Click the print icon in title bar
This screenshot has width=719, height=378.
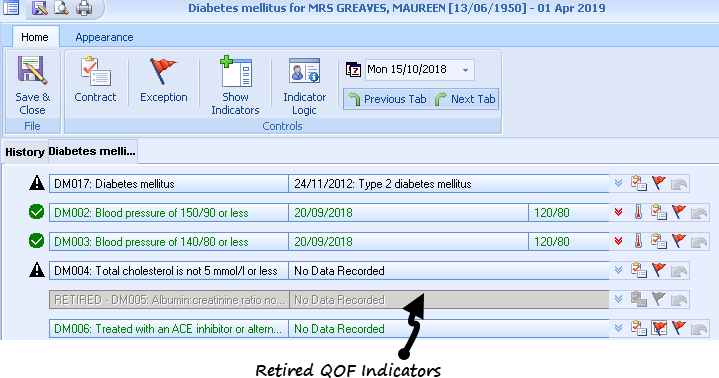point(84,8)
